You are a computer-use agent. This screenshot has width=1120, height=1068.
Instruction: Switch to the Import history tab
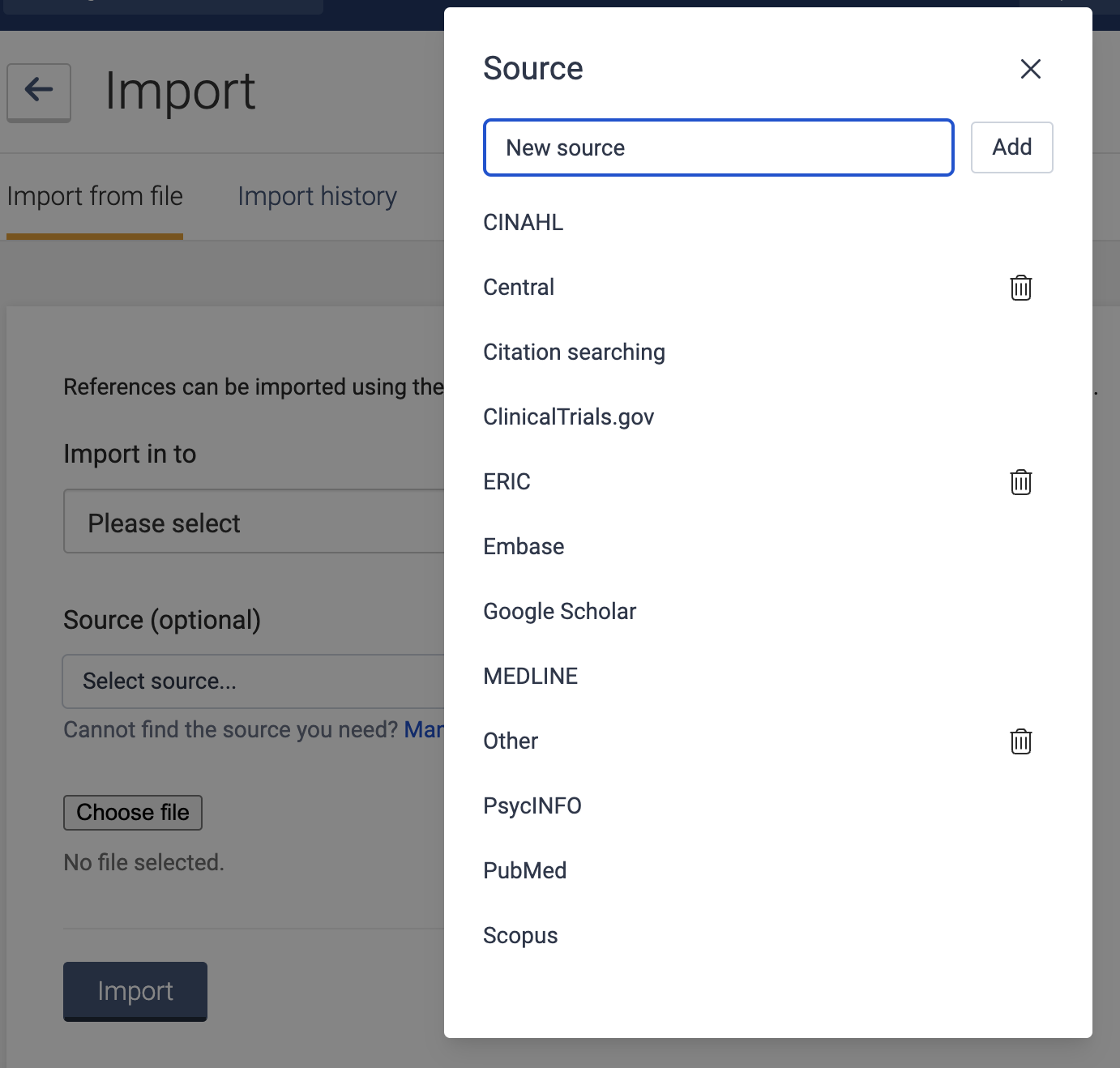pos(317,197)
